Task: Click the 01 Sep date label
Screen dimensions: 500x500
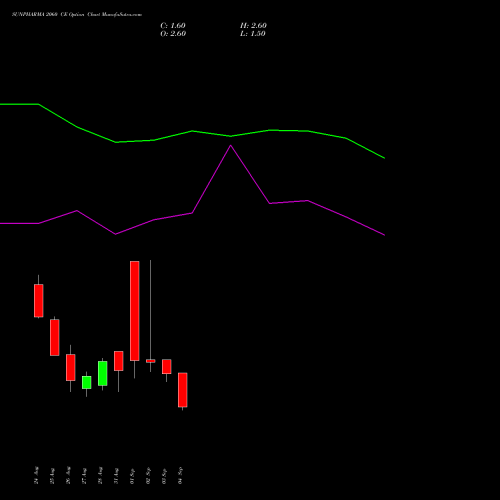Action: coord(132,476)
